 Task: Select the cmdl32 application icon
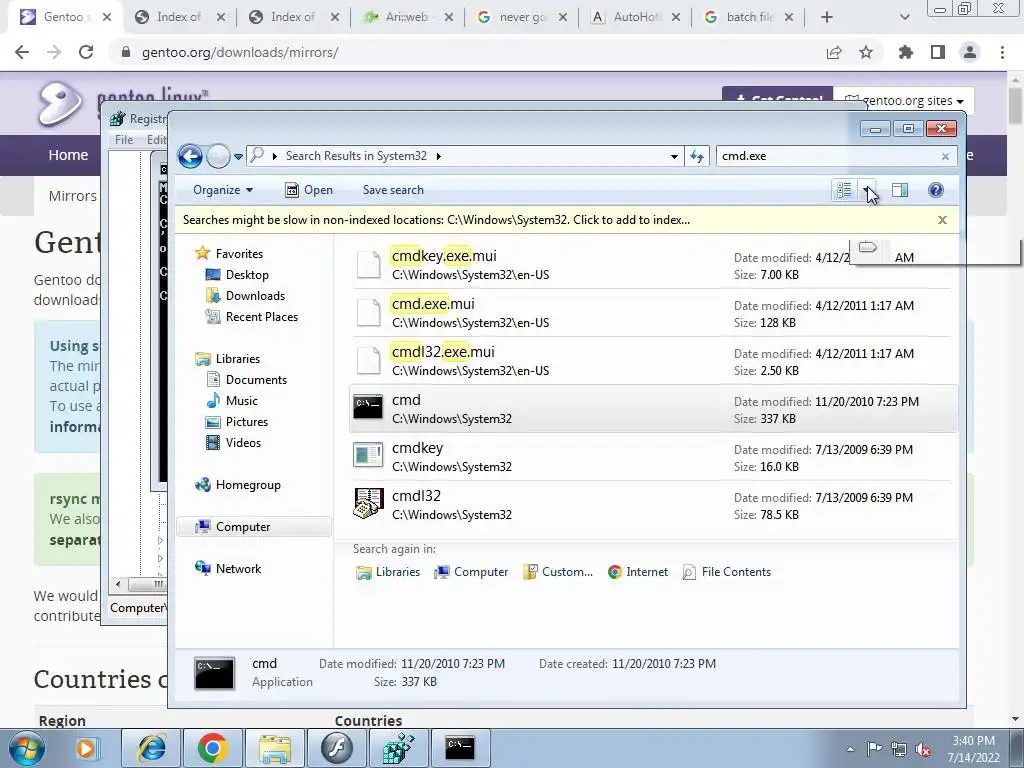368,504
